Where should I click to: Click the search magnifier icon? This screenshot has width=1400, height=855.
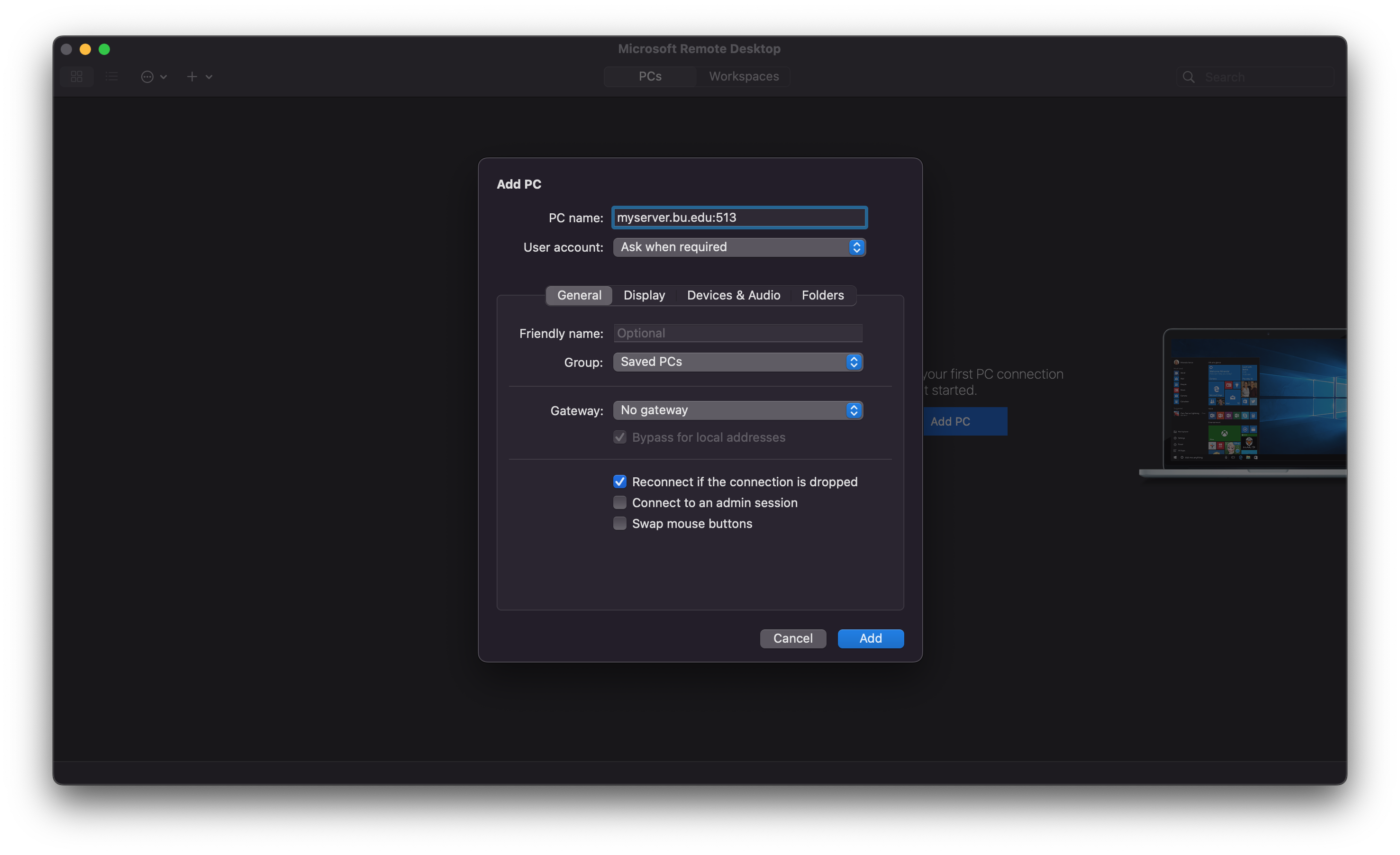tap(1188, 77)
